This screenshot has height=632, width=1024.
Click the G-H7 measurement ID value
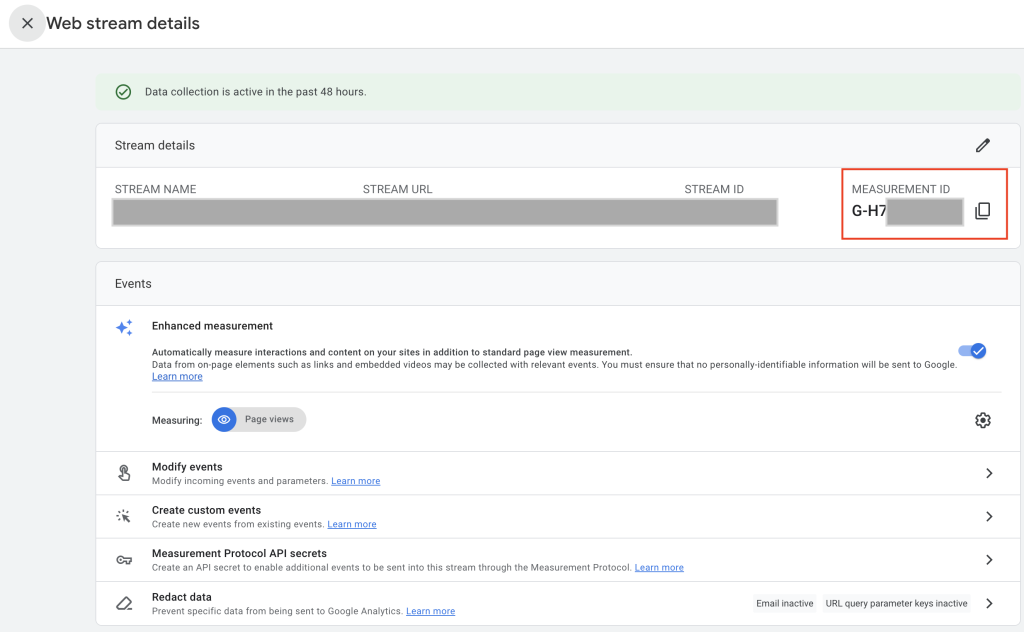(869, 211)
